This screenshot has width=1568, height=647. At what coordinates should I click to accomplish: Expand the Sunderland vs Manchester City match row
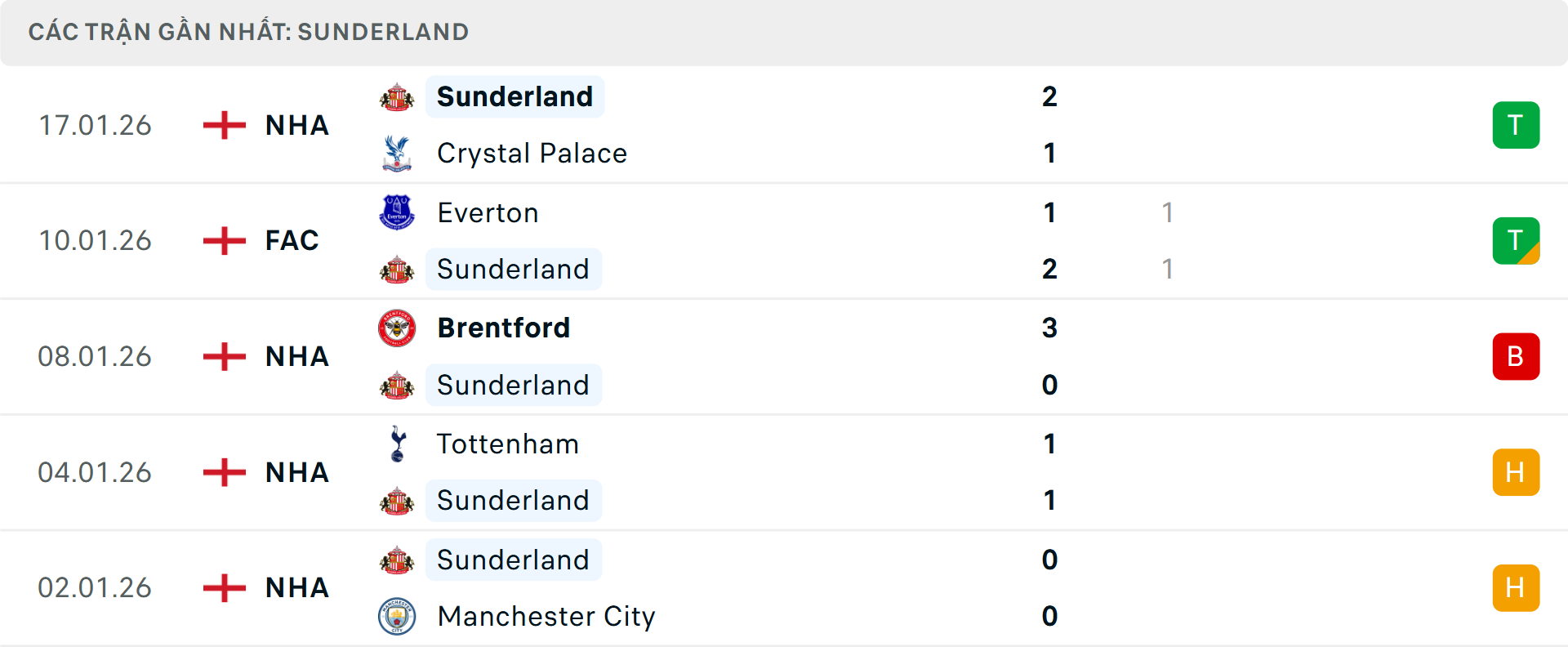(x=784, y=588)
